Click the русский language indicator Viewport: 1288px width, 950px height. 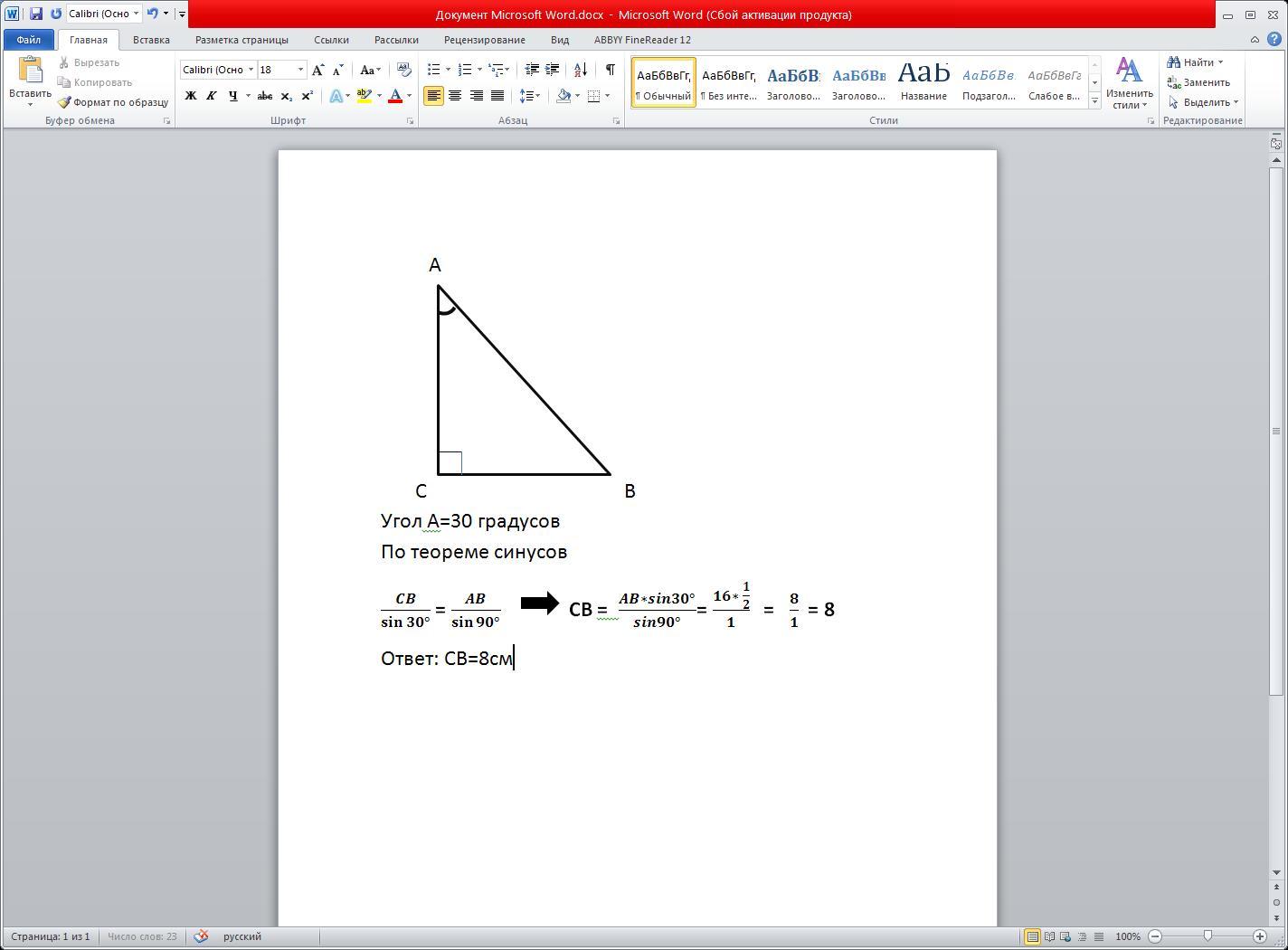pyautogui.click(x=242, y=936)
